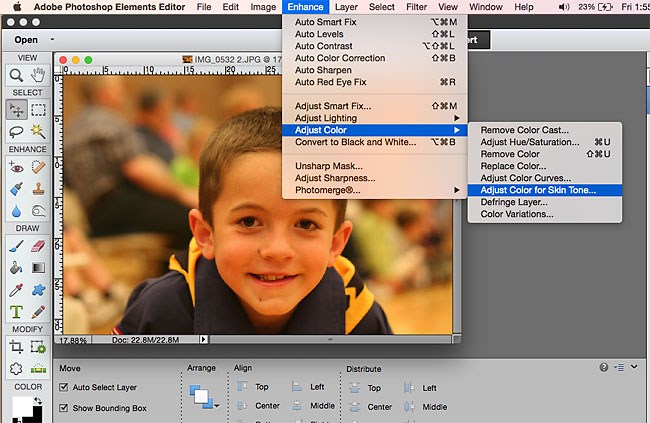Select the Content-Aware Move tool

pos(17,369)
